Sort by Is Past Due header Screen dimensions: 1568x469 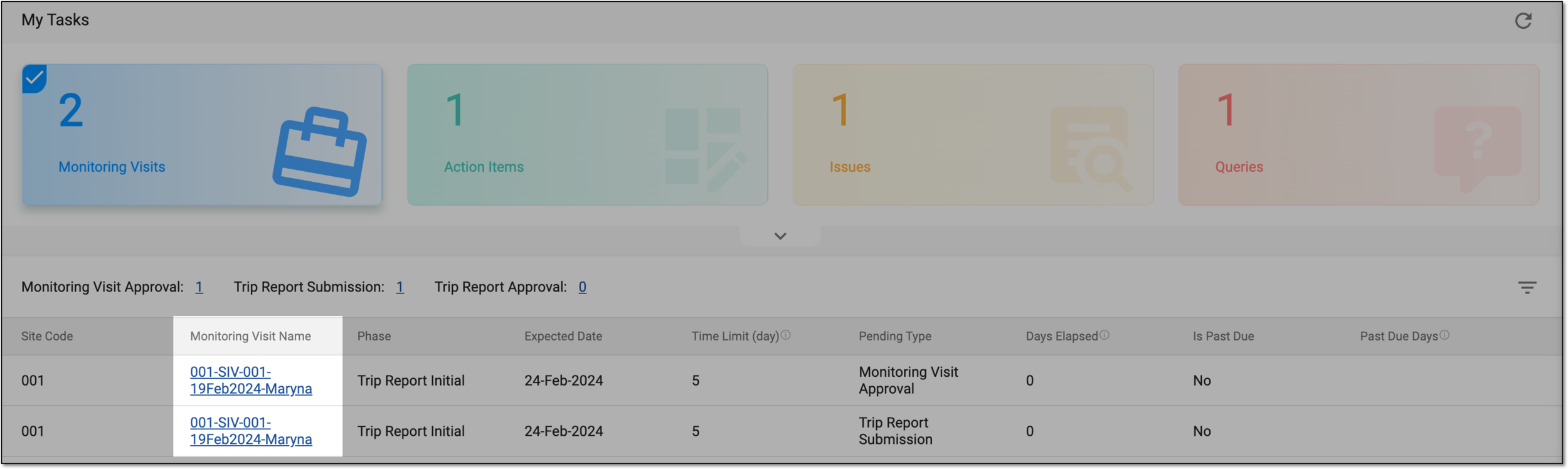[x=1223, y=336]
